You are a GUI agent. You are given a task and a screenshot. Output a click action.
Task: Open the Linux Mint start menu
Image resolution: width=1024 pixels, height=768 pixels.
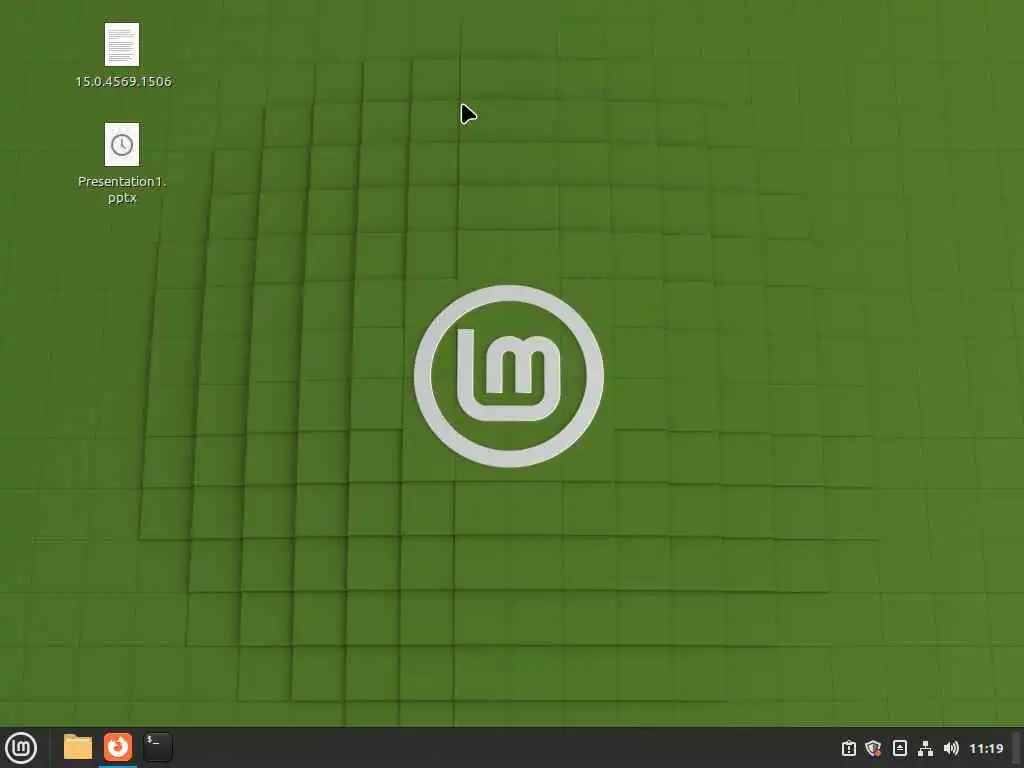tap(21, 748)
